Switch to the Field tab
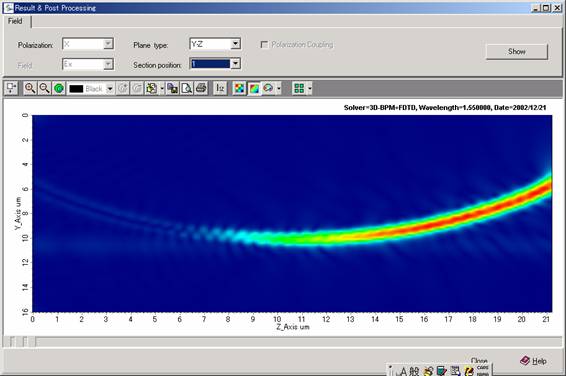566x376 pixels. click(16, 21)
